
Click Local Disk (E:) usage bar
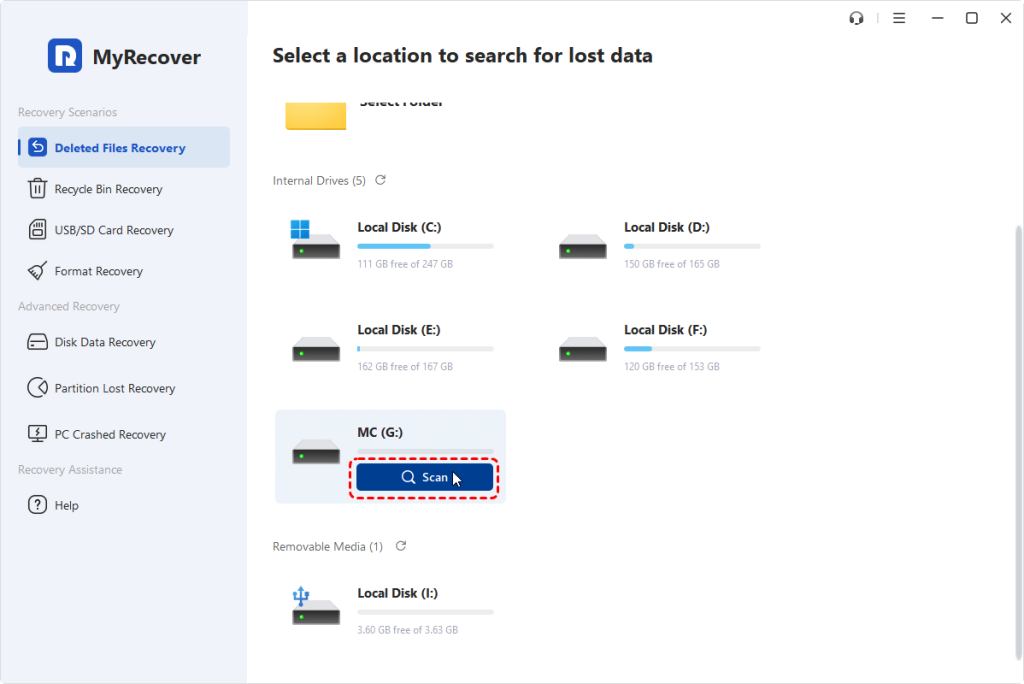coord(425,349)
